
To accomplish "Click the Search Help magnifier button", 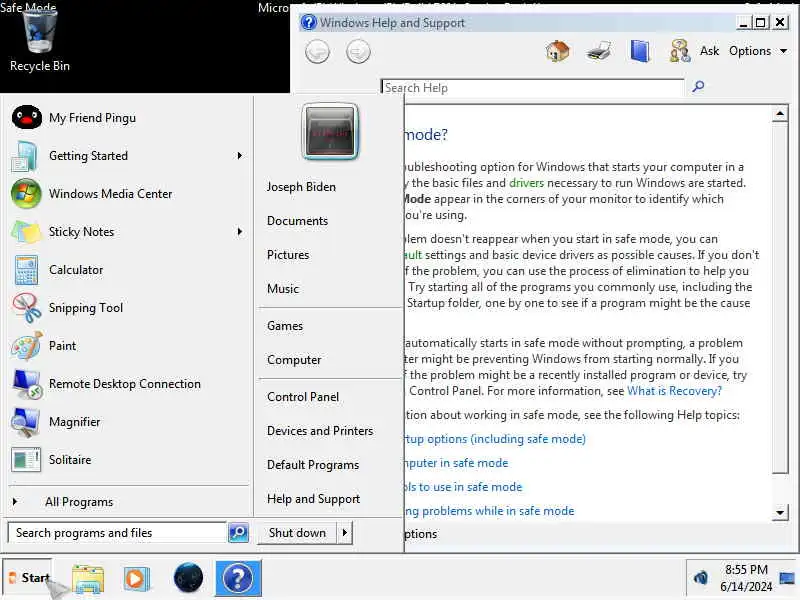I will pos(698,86).
